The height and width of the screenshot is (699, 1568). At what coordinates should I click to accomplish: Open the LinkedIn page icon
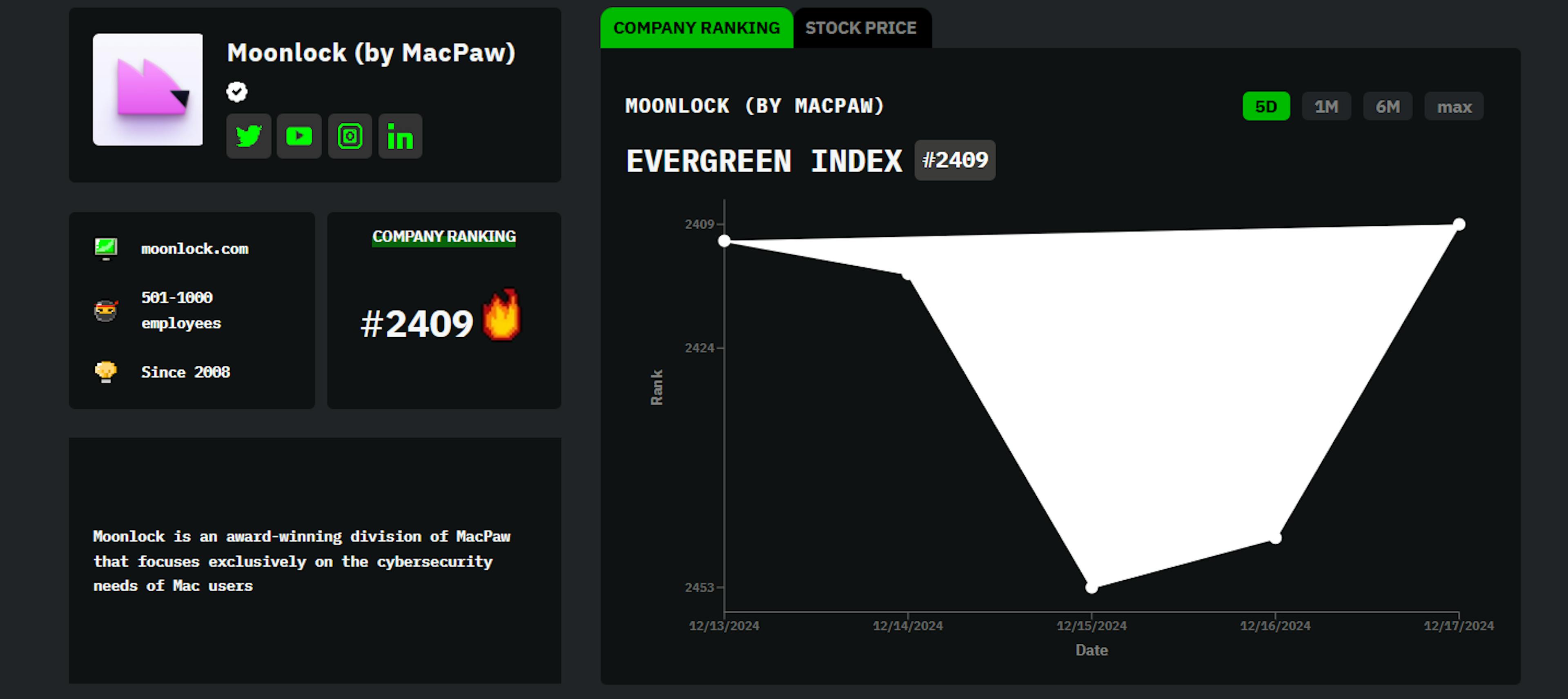(400, 136)
